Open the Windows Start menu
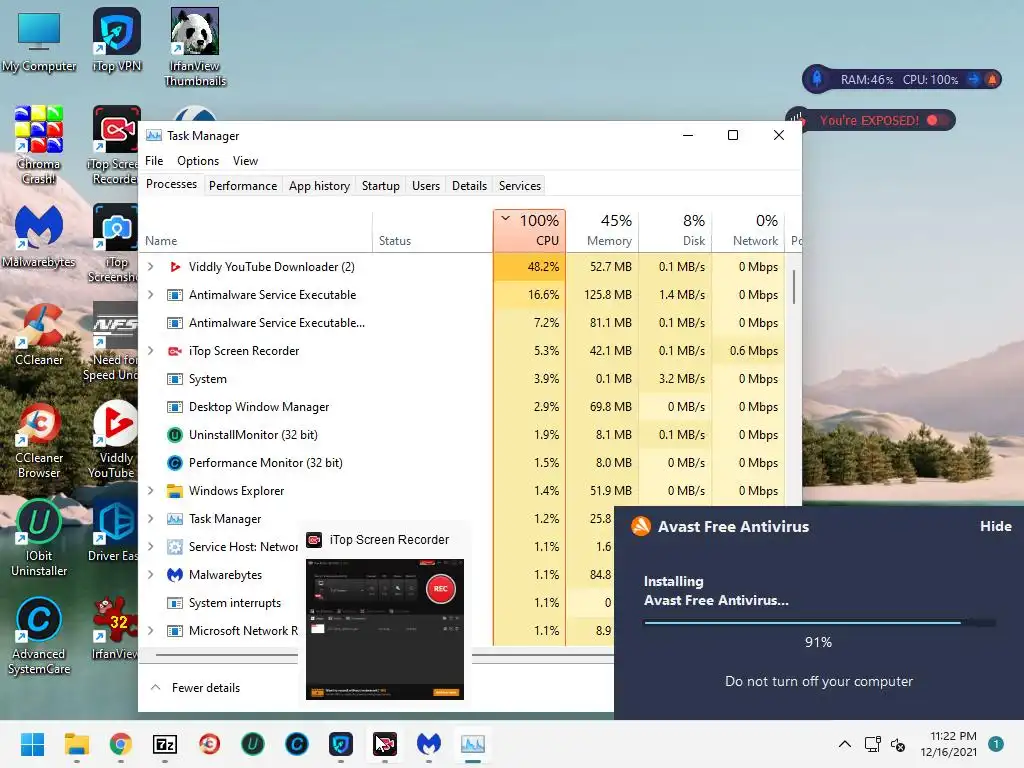 32,744
